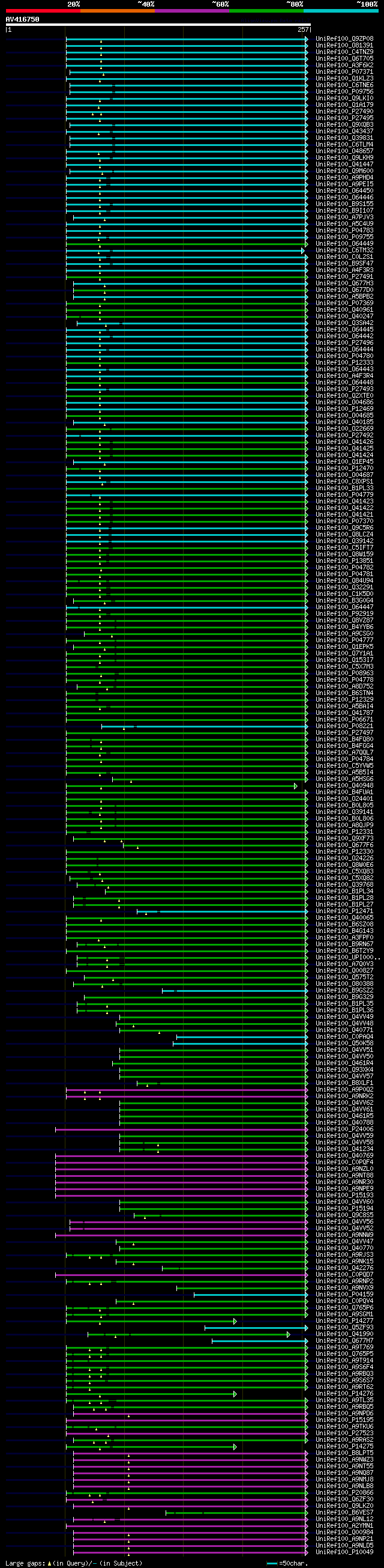
Task: Click the orange ~40% identity legend segment
Action: click(x=117, y=11)
